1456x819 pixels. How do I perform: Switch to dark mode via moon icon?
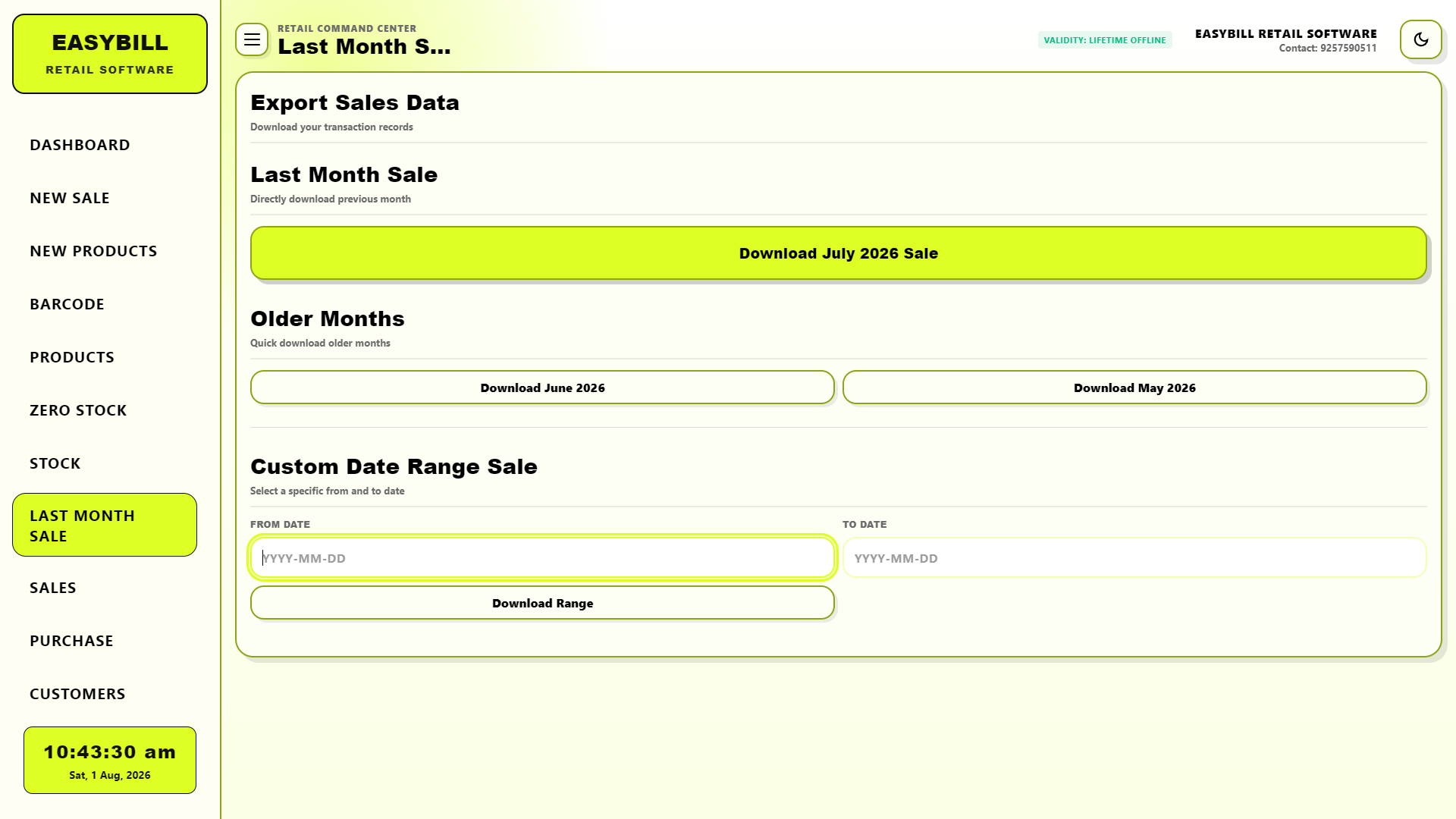coord(1420,39)
